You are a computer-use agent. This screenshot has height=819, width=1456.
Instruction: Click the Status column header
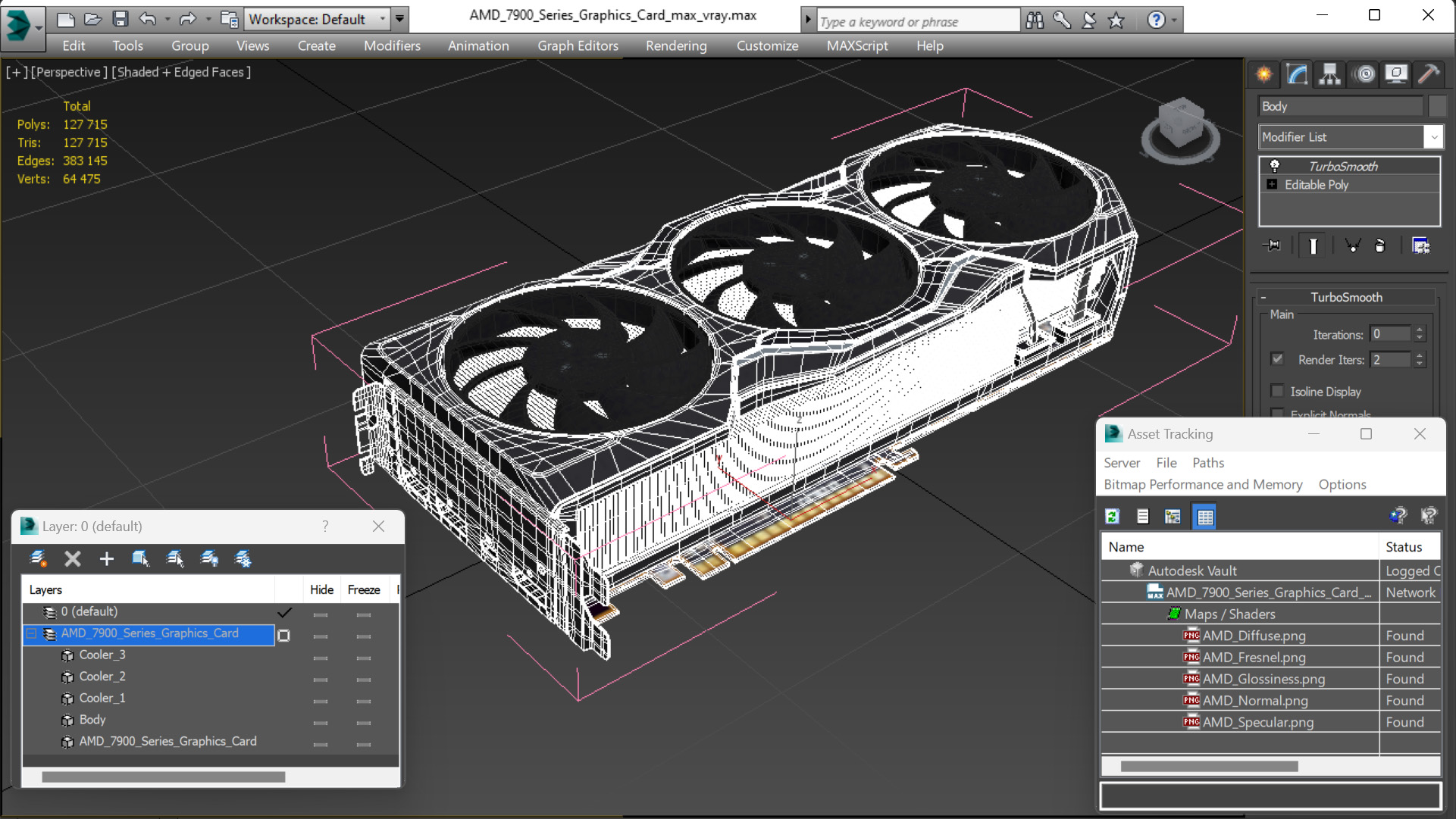(1410, 546)
